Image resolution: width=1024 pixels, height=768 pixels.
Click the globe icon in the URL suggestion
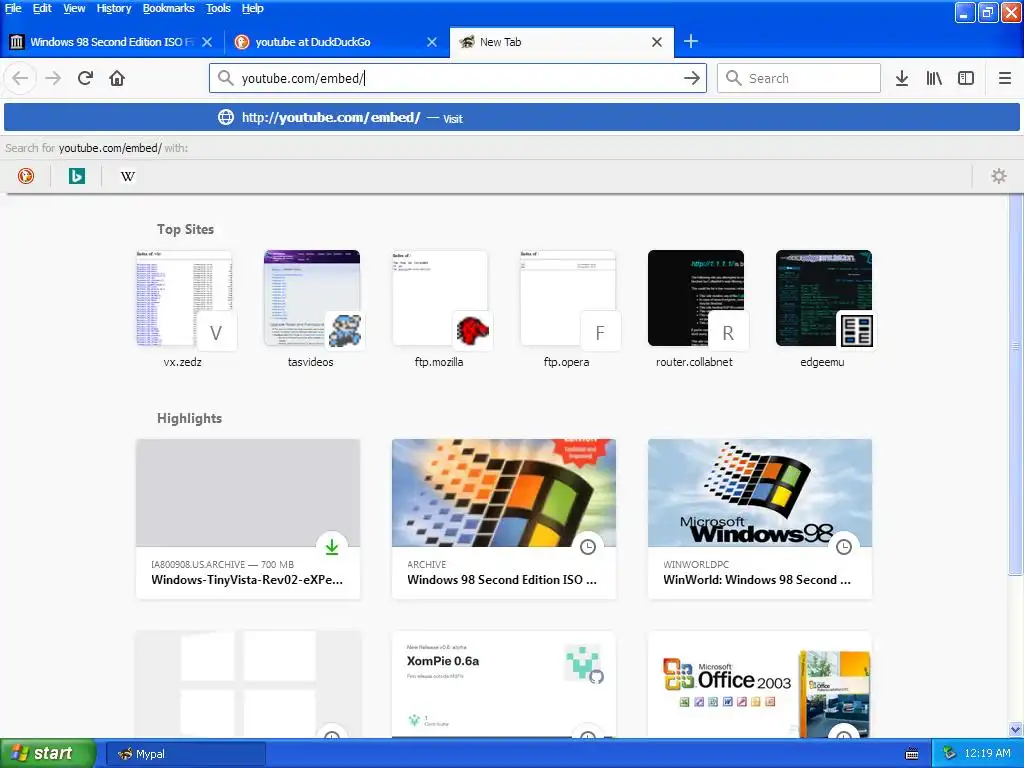(x=226, y=118)
